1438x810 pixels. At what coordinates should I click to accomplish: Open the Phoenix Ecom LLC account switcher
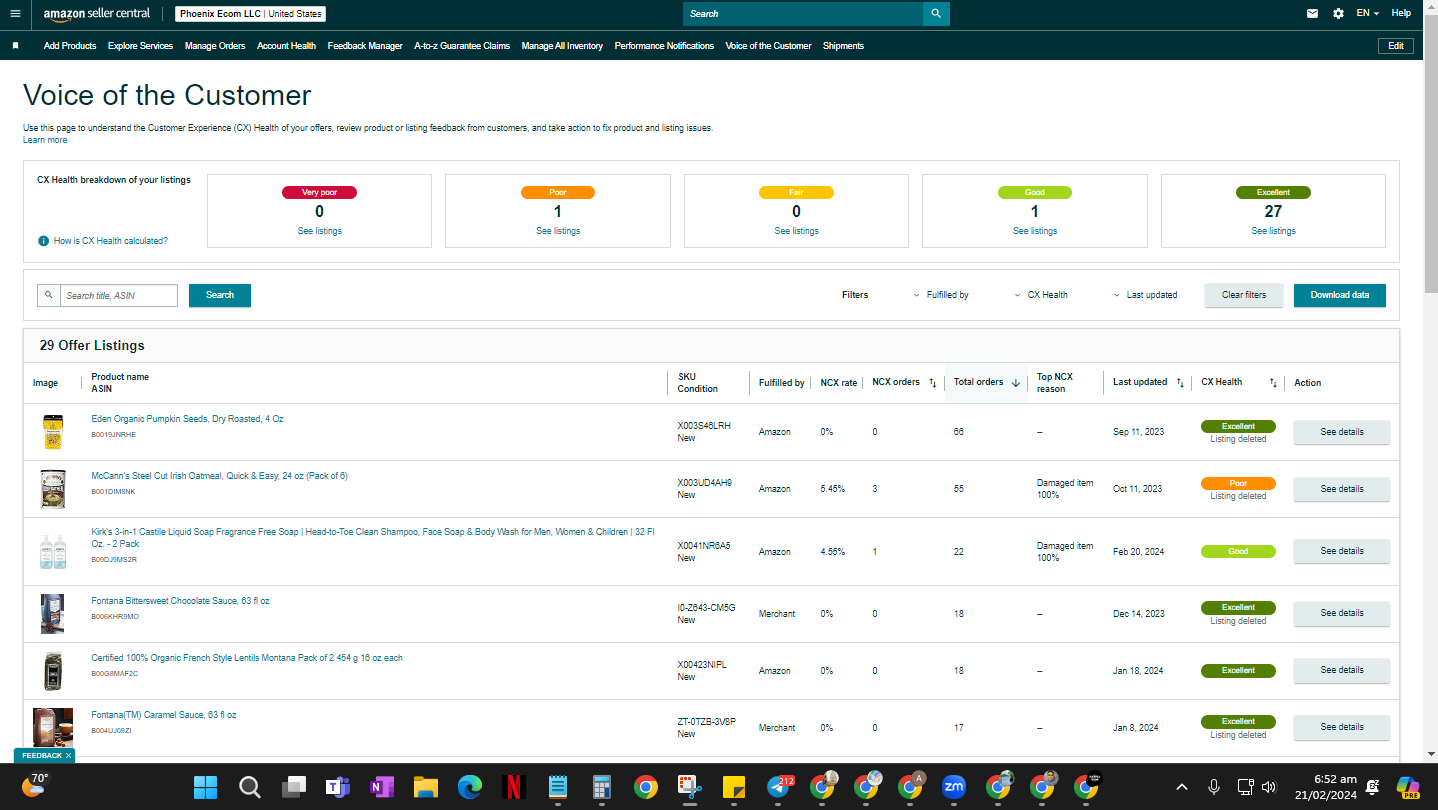click(x=251, y=14)
